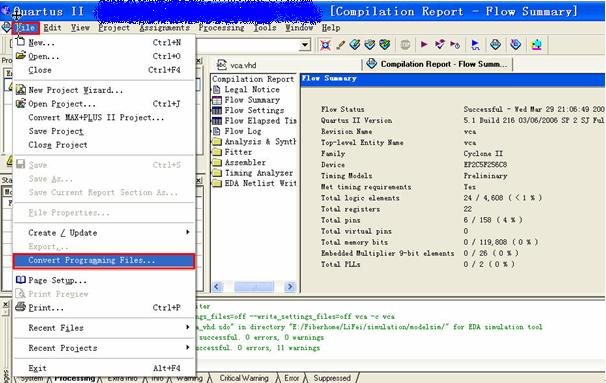
Task: Click the Assignment Editor pencil icon
Action: 340,45
